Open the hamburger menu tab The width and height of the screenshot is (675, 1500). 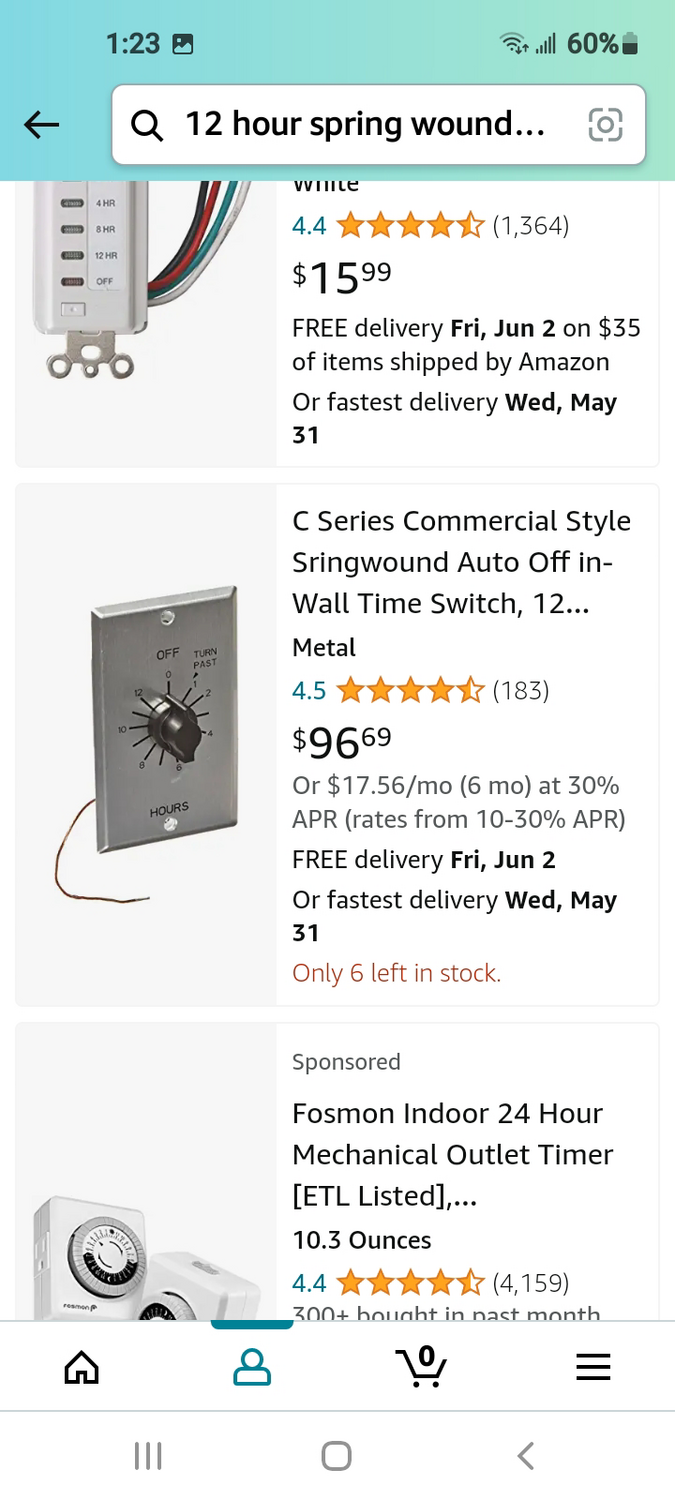coord(593,1367)
